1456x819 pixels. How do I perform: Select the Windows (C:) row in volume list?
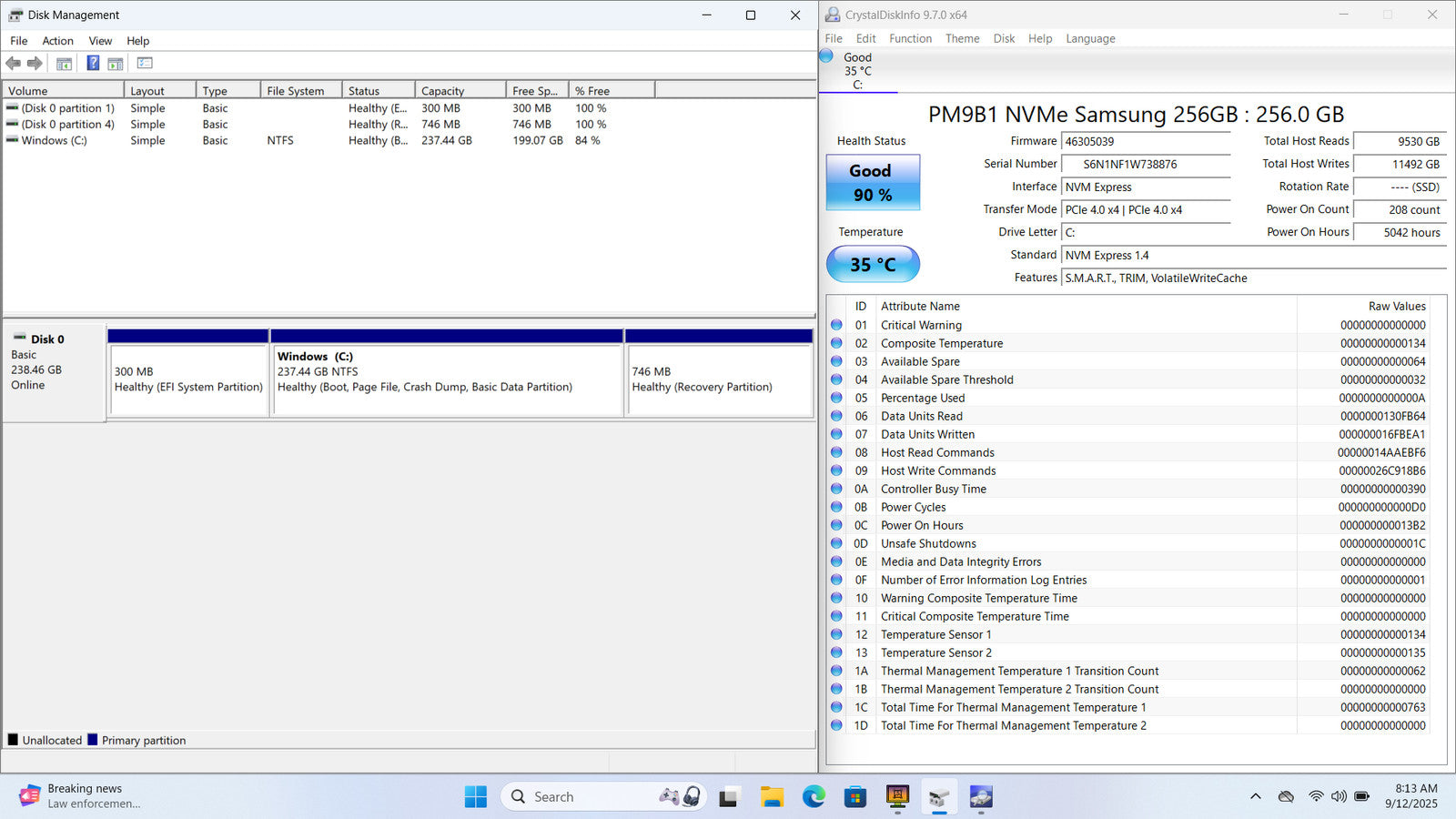click(55, 141)
